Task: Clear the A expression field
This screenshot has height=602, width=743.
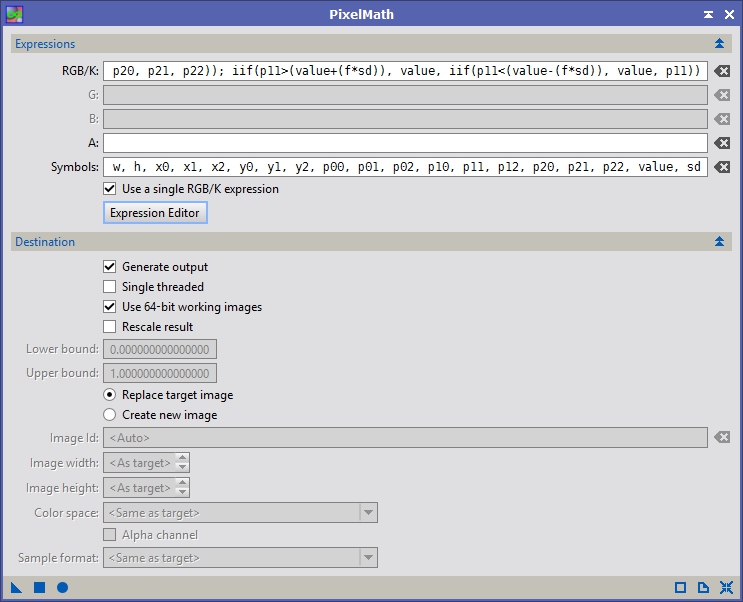Action: [722, 143]
